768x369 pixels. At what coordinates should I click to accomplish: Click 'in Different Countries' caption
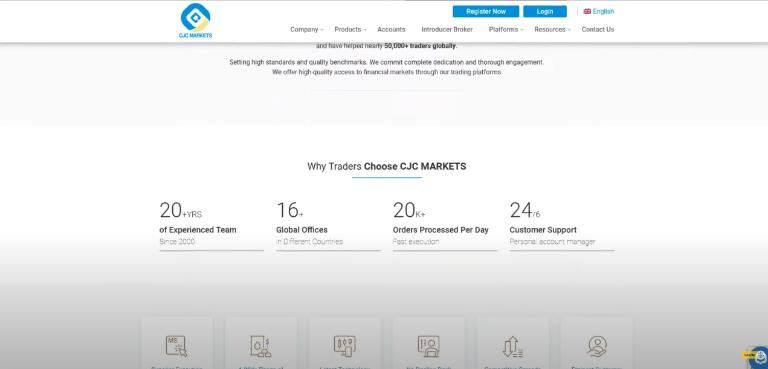coord(310,242)
